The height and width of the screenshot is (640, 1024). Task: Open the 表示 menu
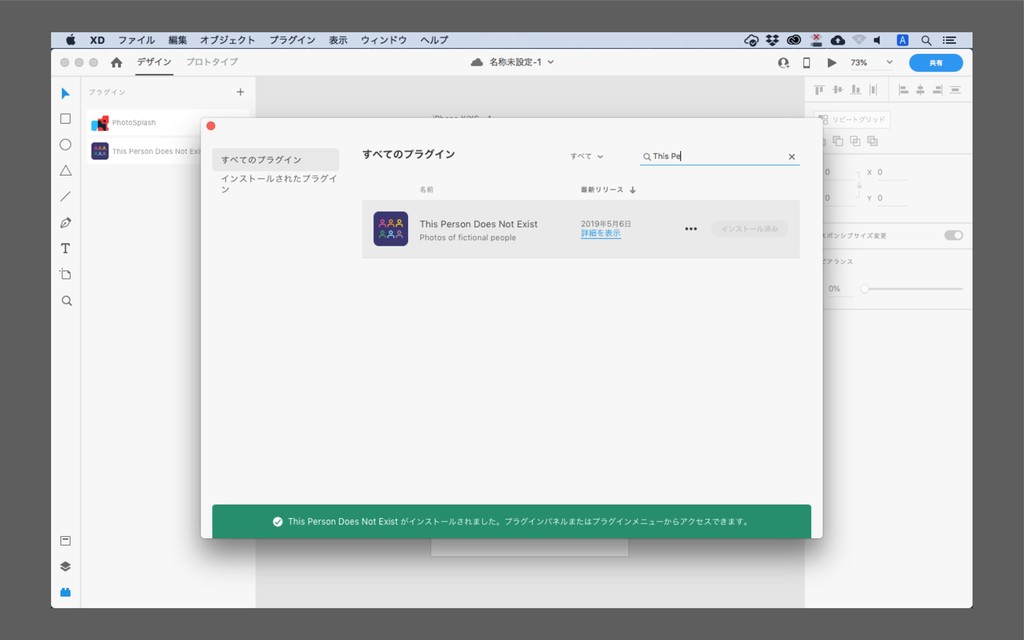pos(338,40)
